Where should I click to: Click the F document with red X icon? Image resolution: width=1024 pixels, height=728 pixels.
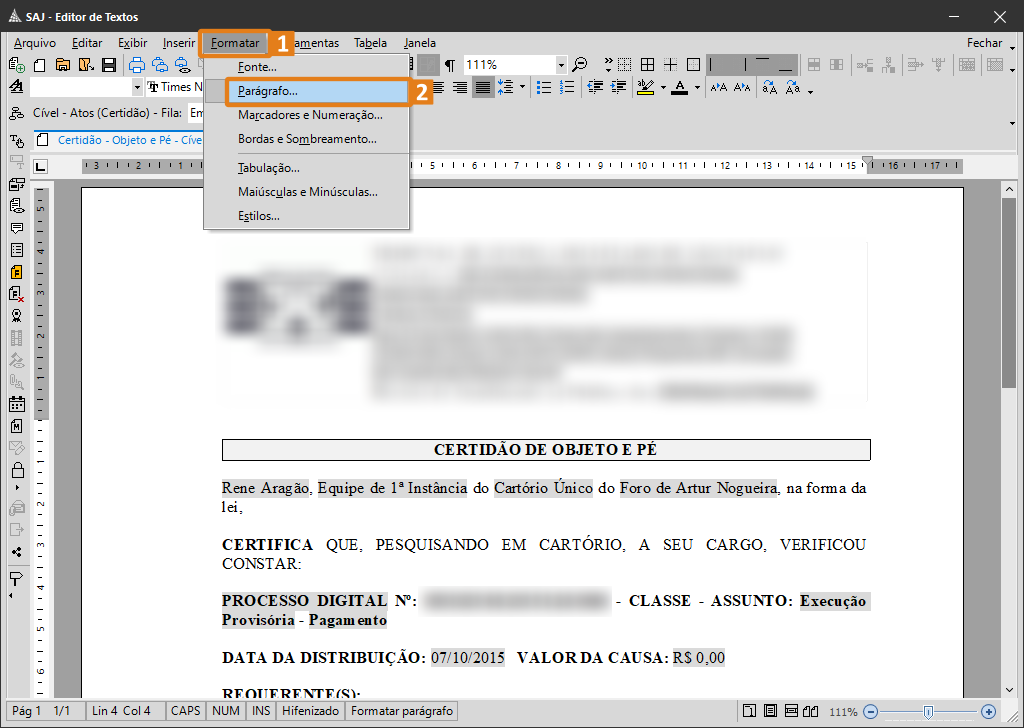pyautogui.click(x=17, y=294)
